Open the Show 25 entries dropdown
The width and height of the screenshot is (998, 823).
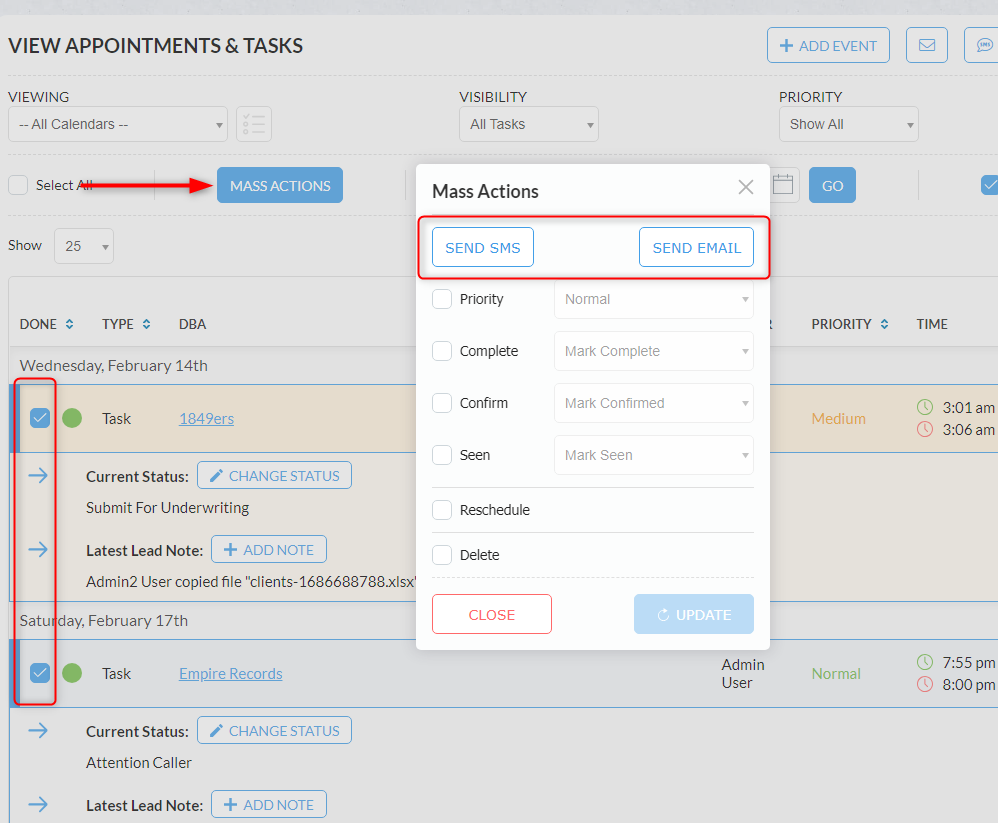[84, 246]
